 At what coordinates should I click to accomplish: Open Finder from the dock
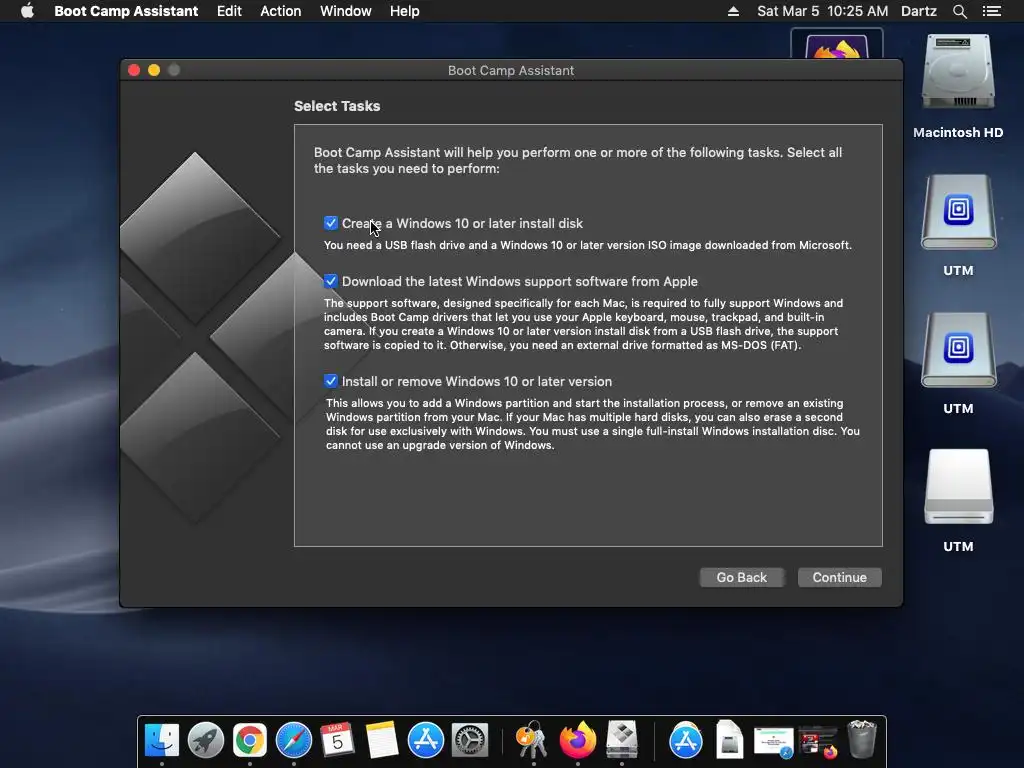click(x=162, y=741)
